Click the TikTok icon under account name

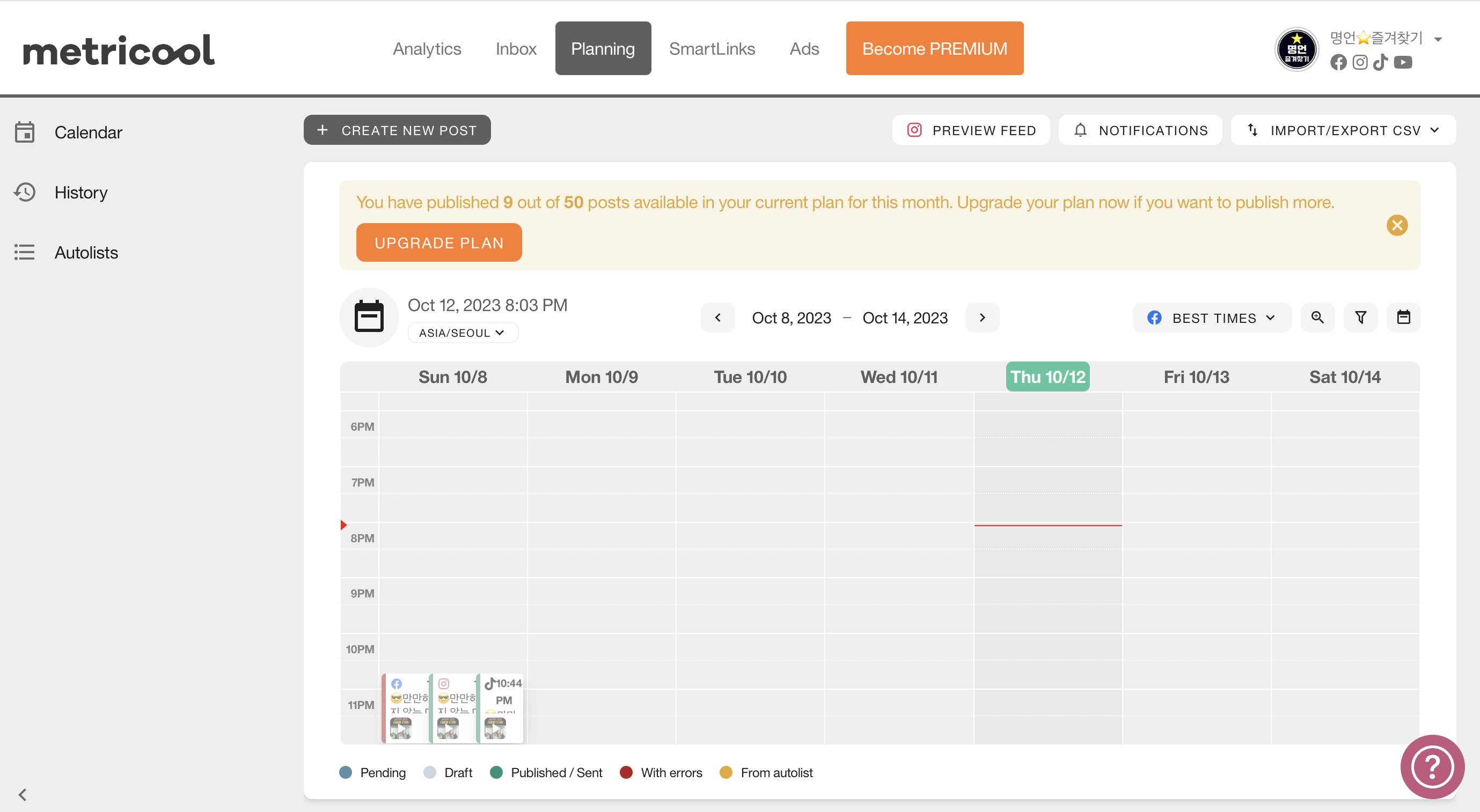pos(1381,63)
